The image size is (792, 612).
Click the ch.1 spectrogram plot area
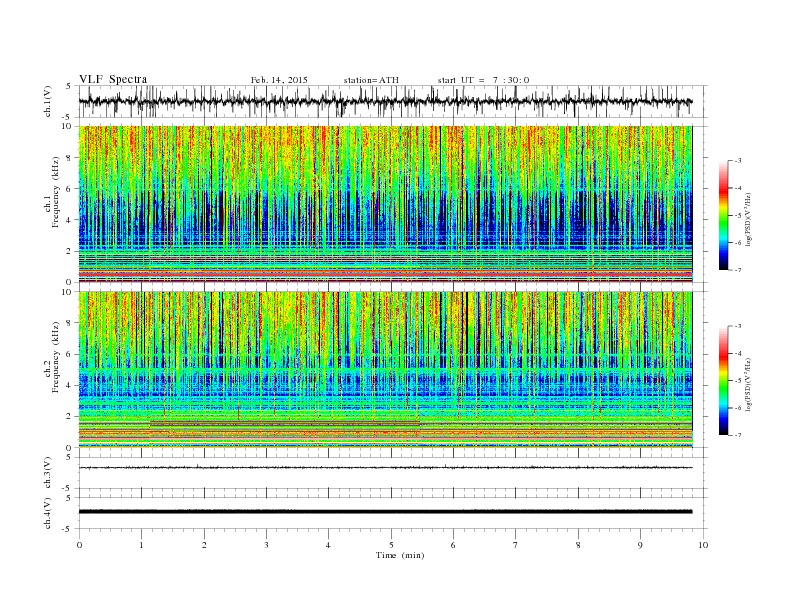pos(385,204)
